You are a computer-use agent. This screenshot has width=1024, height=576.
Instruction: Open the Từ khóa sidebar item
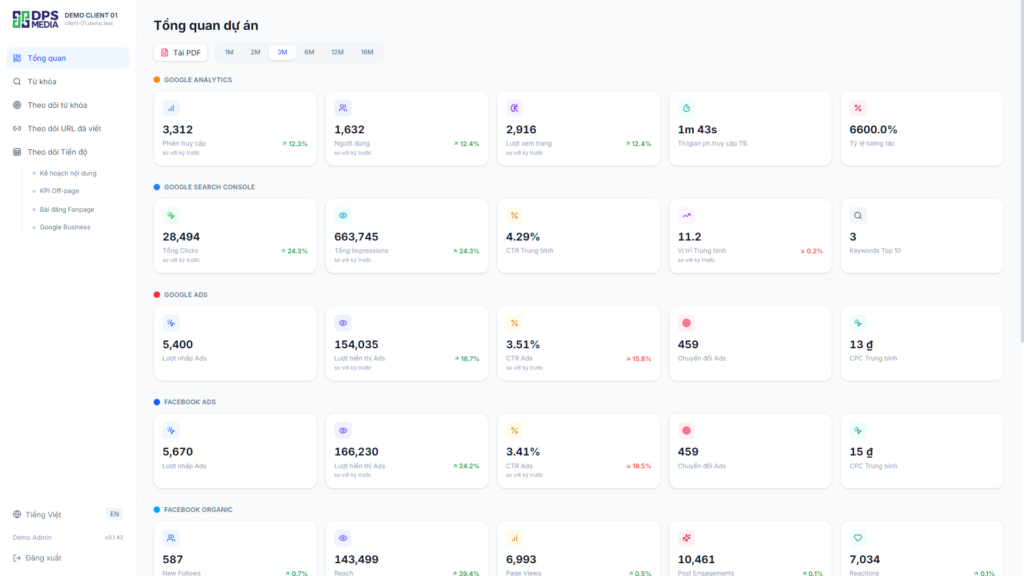click(x=68, y=82)
